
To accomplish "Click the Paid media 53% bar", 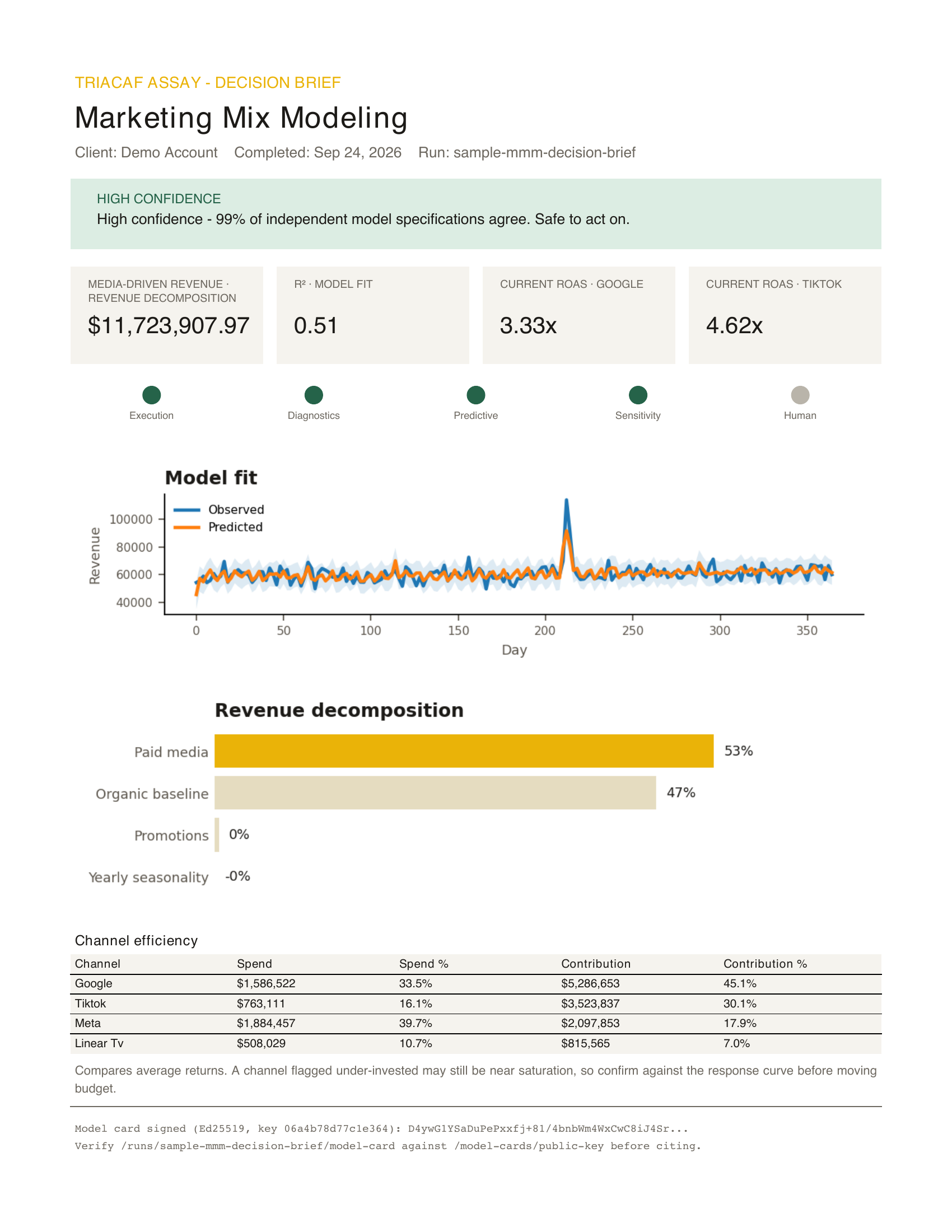I will 464,751.
